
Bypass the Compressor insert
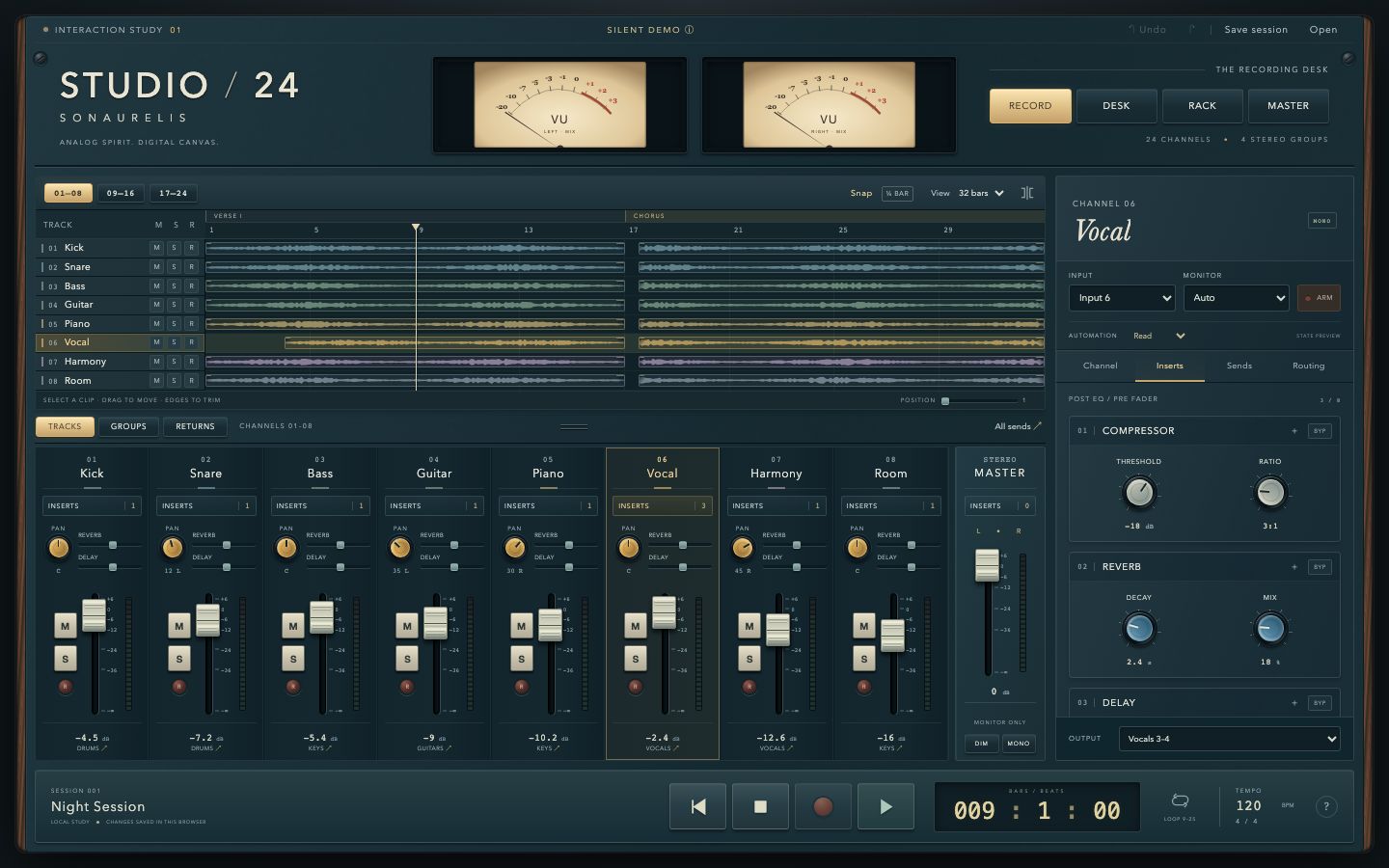pyautogui.click(x=1320, y=431)
